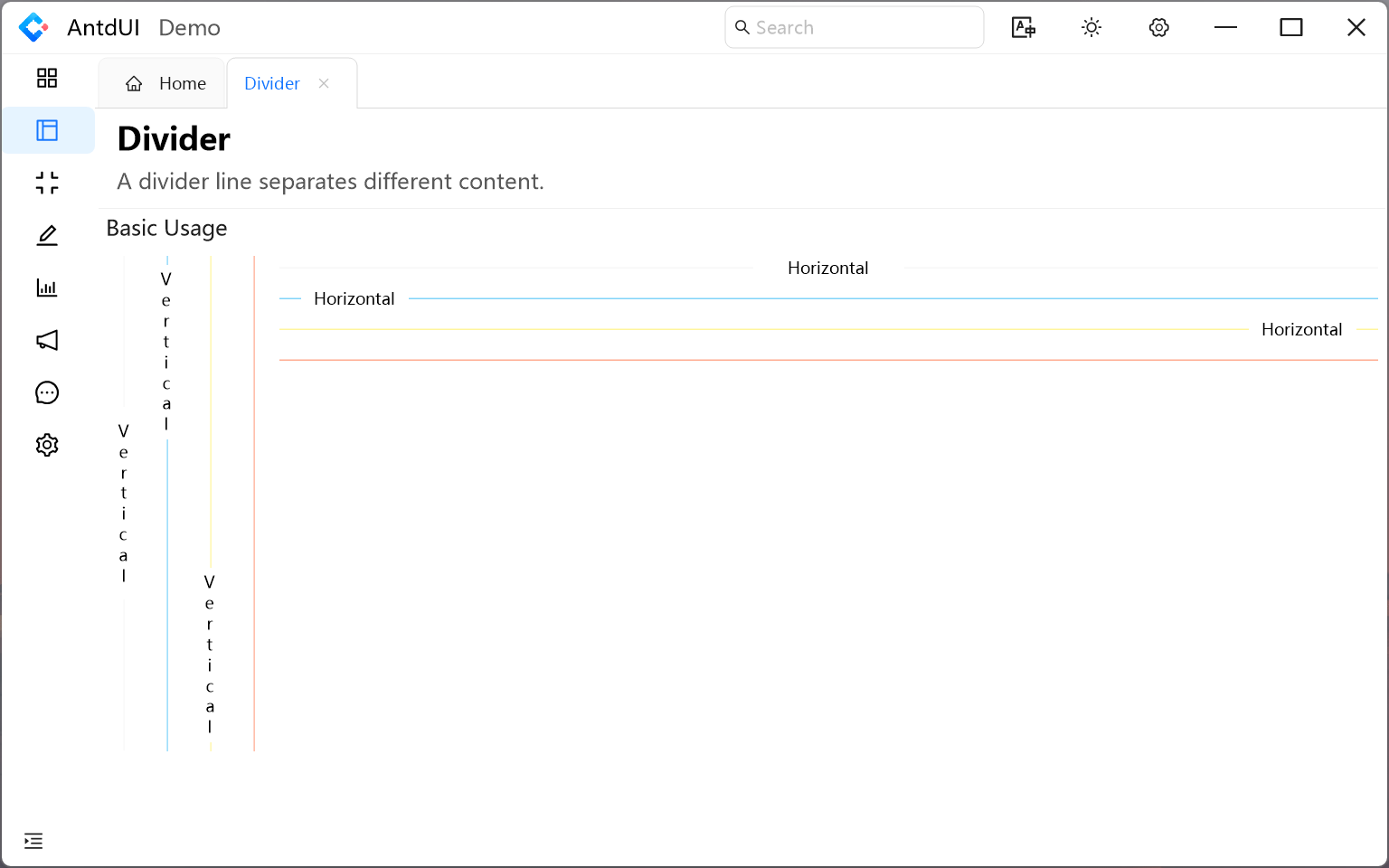The height and width of the screenshot is (868, 1389).
Task: Click the translate language icon
Action: coord(1023,28)
